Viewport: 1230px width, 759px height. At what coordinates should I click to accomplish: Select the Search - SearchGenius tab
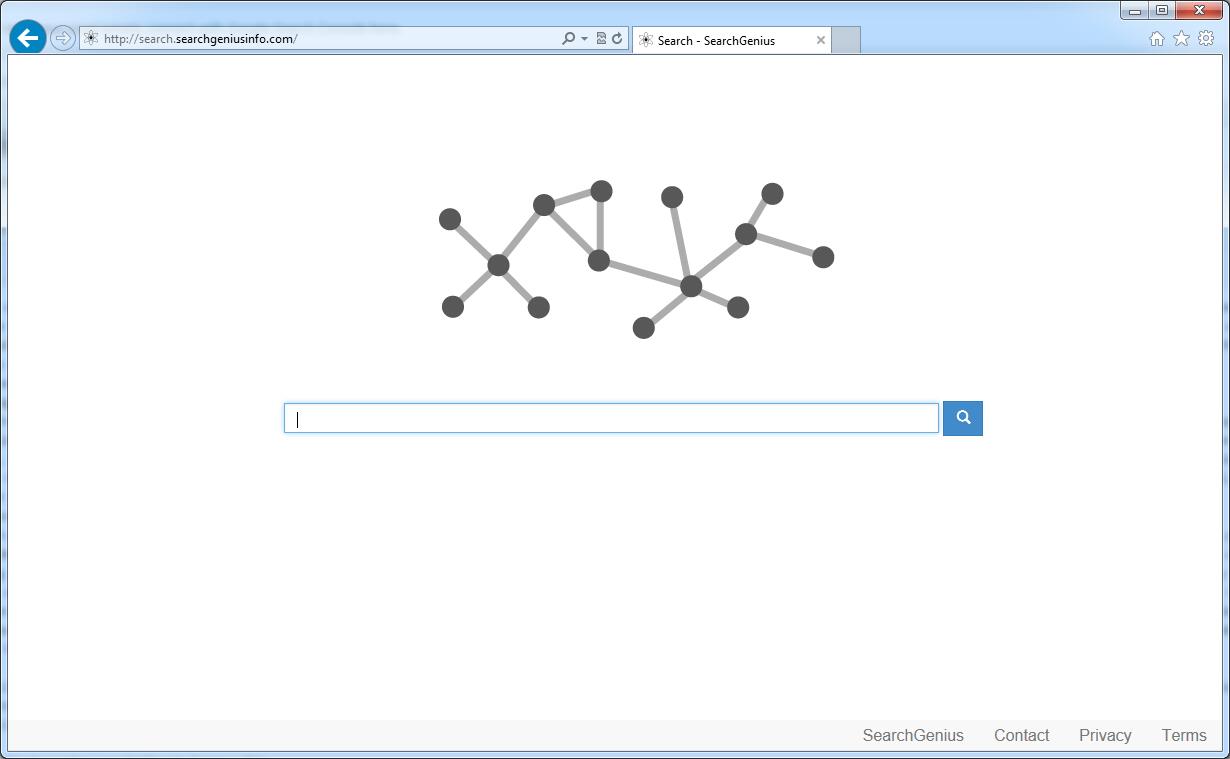[731, 40]
